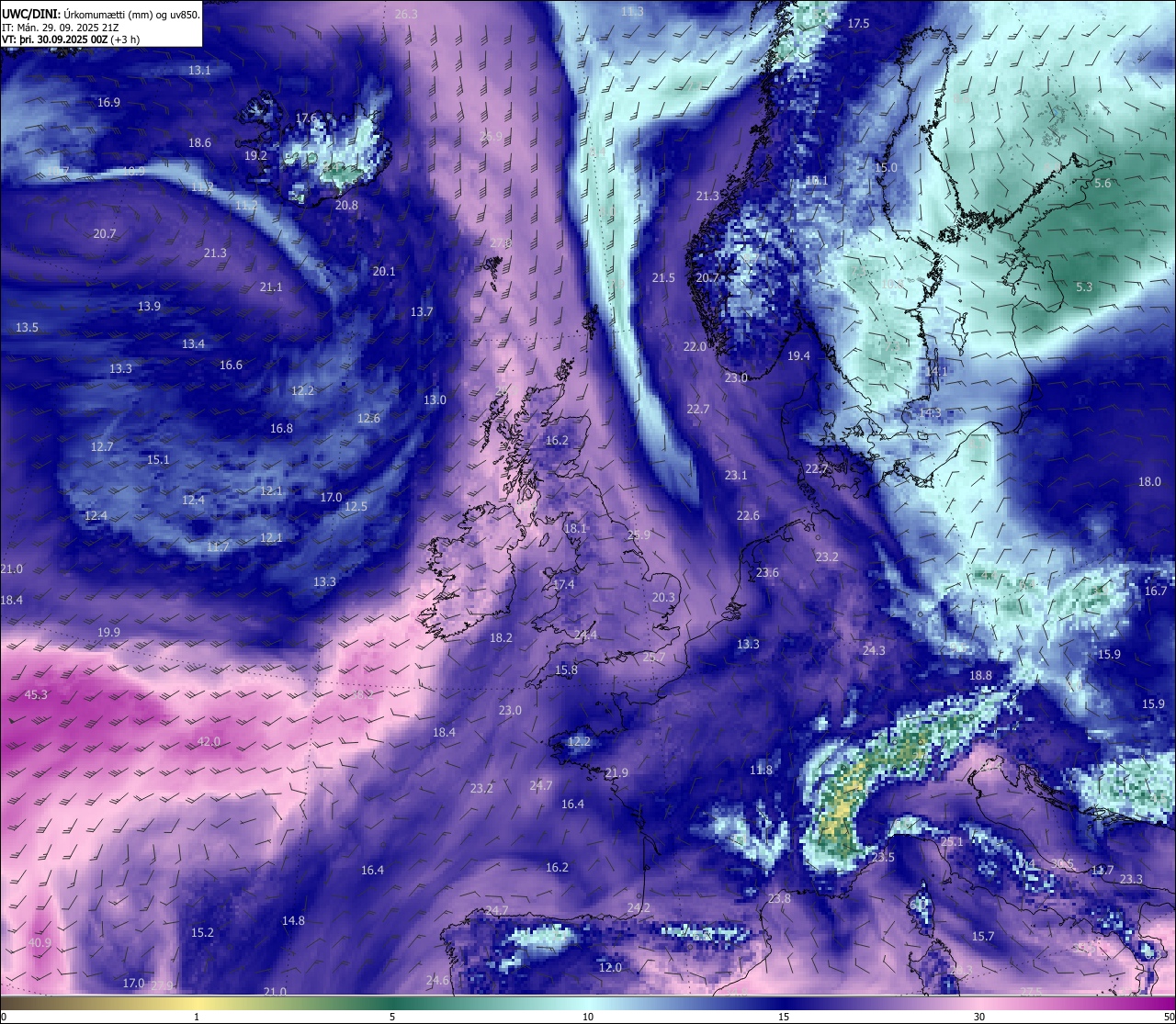Click the 15.0 value over Sweden

point(886,168)
